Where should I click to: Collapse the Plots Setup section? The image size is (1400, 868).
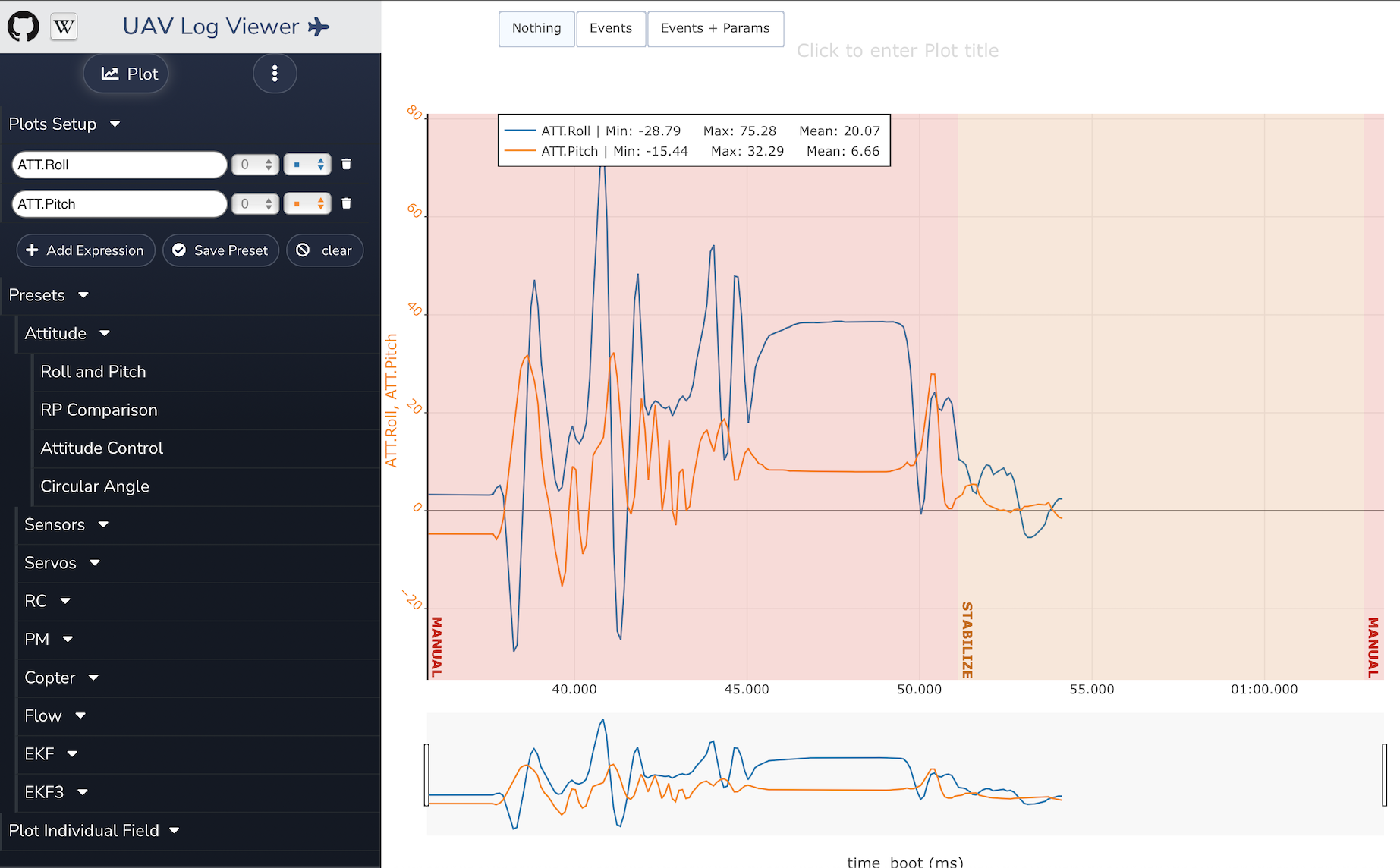pyautogui.click(x=114, y=124)
